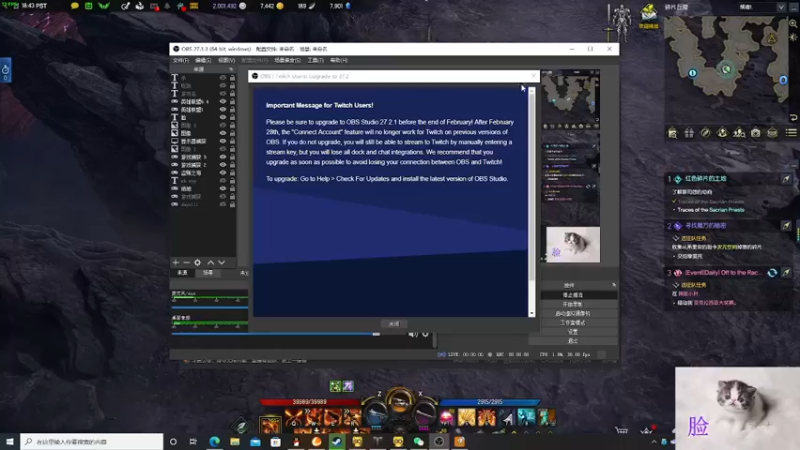Screen dimensions: 800x450
Task: Open audio mixer gear settings icon
Action: (426, 334)
